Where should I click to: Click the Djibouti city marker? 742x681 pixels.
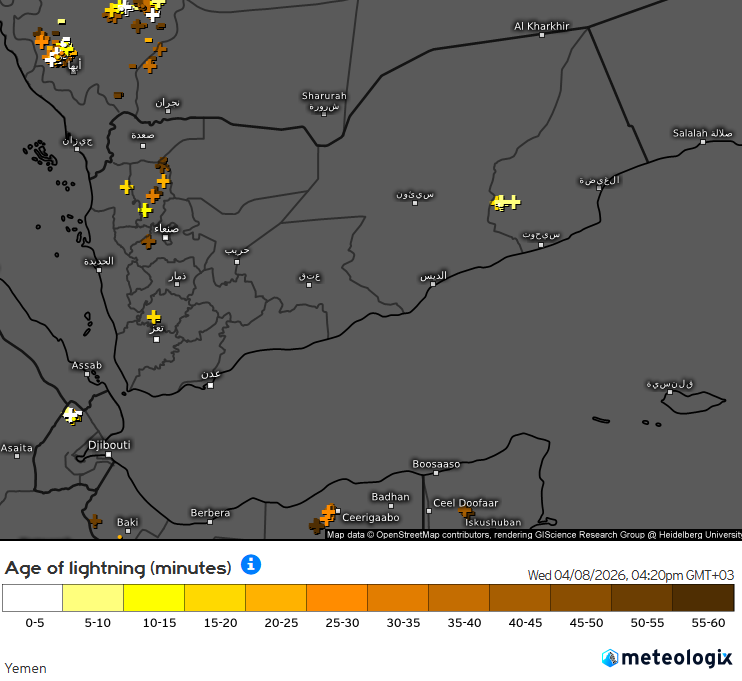(108, 454)
